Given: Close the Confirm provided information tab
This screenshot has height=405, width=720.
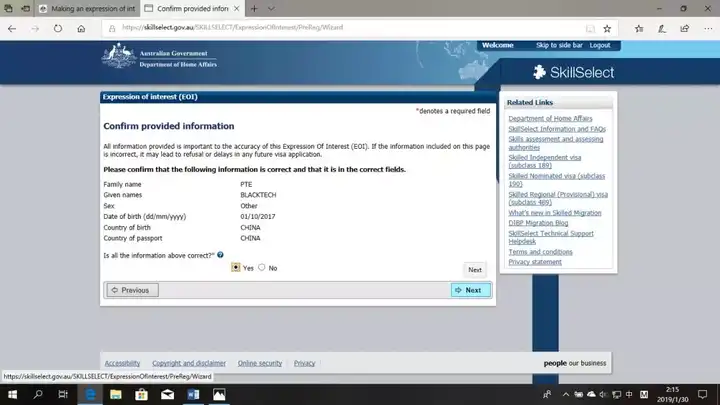Looking at the screenshot, I should [236, 8].
